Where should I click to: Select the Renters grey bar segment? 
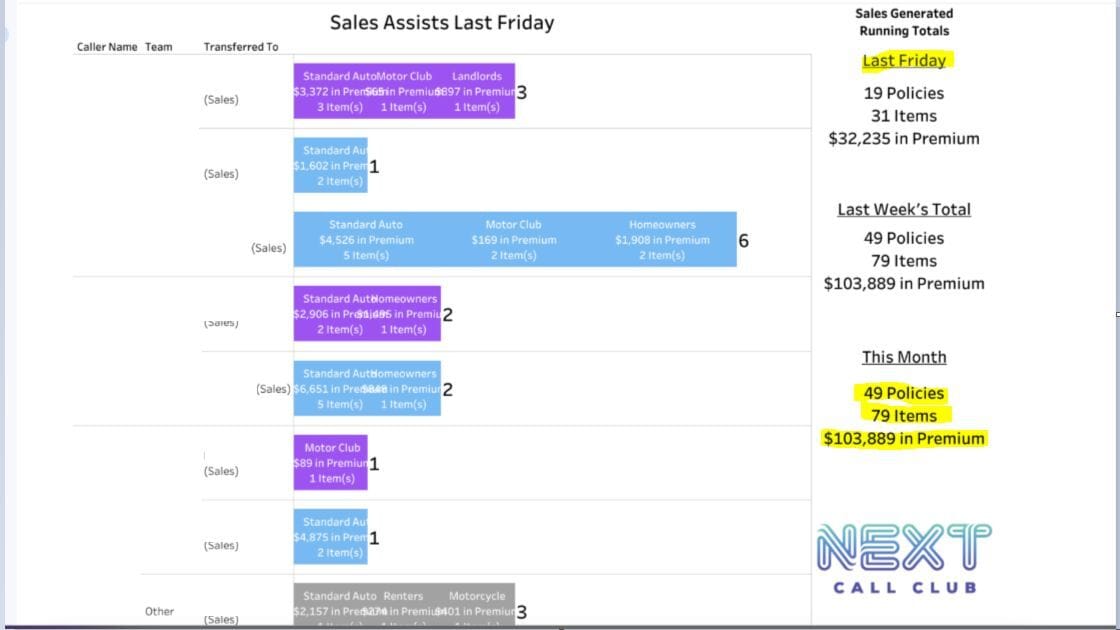pyautogui.click(x=404, y=604)
